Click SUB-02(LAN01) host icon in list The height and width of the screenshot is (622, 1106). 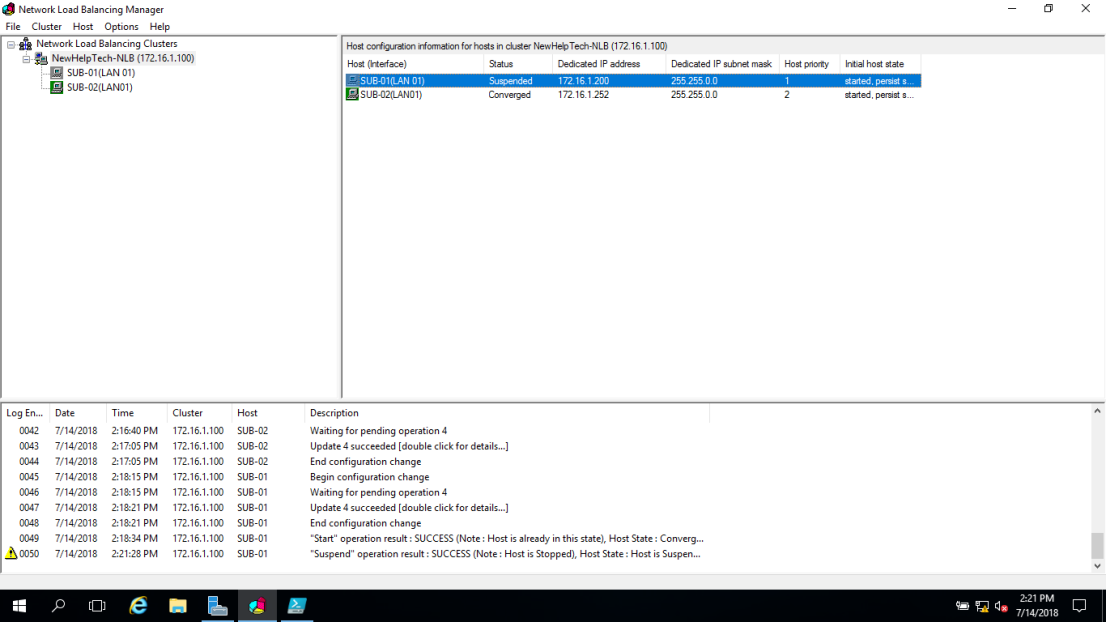tap(352, 94)
